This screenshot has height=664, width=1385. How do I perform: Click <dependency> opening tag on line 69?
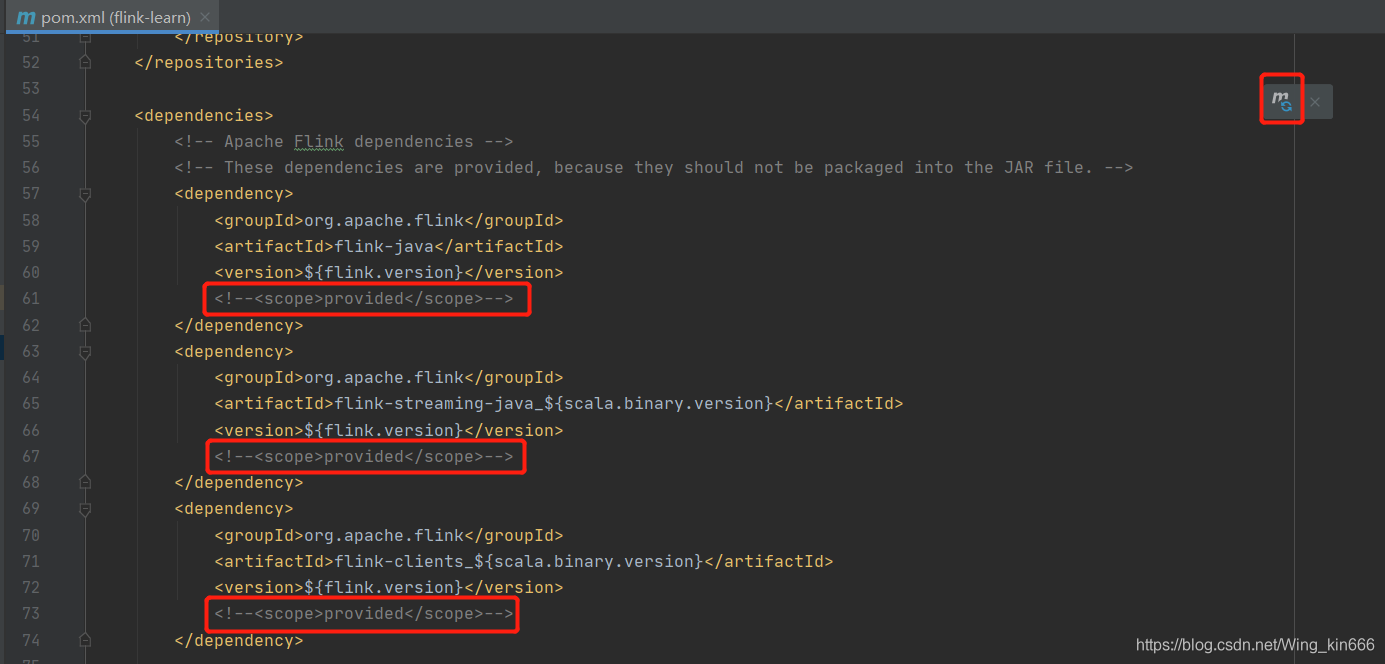tap(234, 508)
